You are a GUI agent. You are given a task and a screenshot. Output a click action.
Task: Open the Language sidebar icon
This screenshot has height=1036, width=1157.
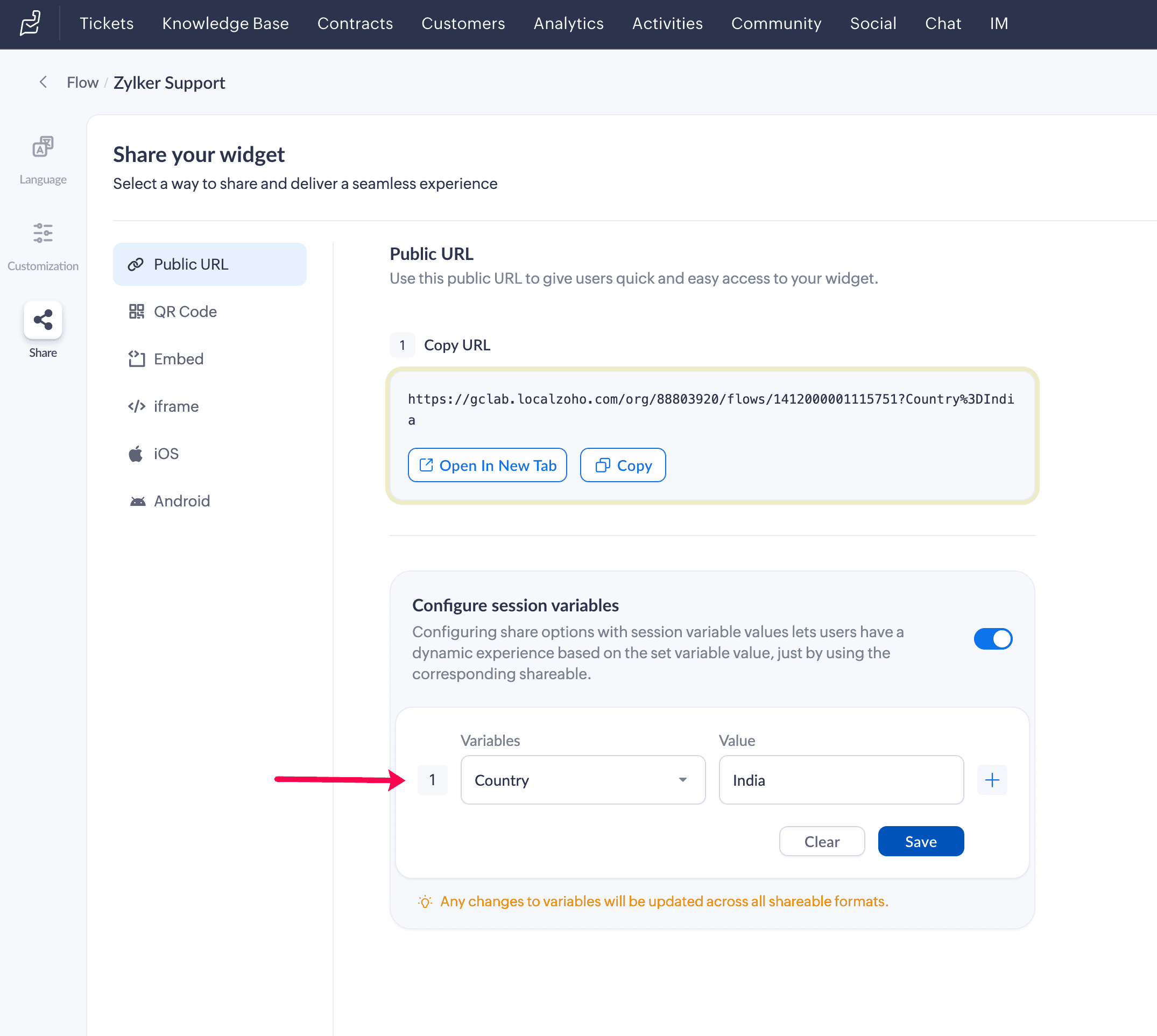tap(43, 148)
